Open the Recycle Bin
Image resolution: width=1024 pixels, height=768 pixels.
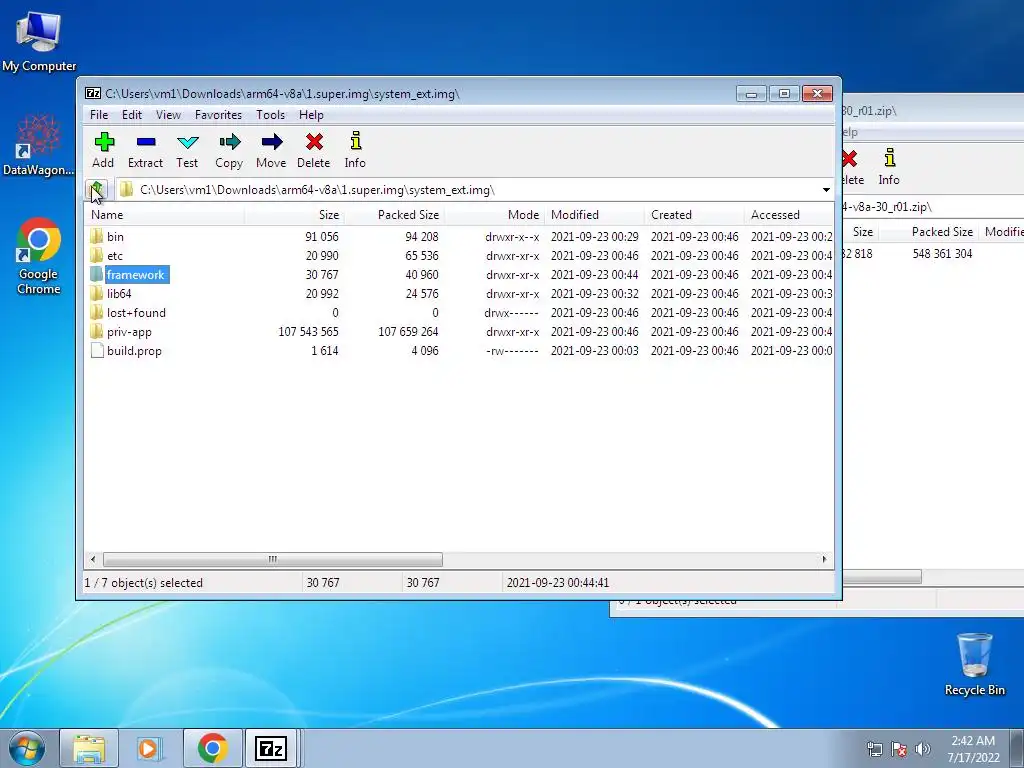click(x=974, y=664)
